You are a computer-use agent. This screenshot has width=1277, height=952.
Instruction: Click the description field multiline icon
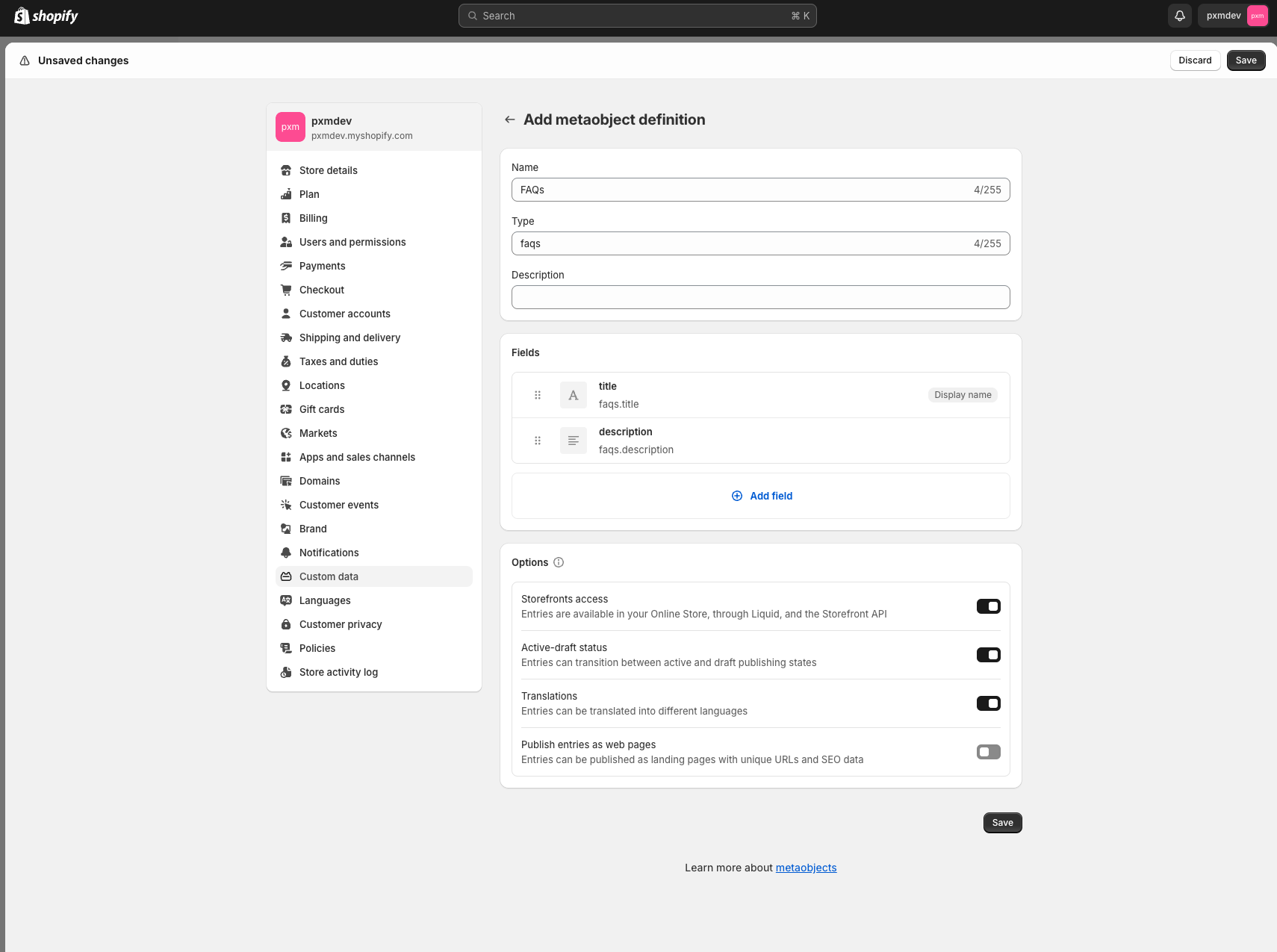pos(574,441)
